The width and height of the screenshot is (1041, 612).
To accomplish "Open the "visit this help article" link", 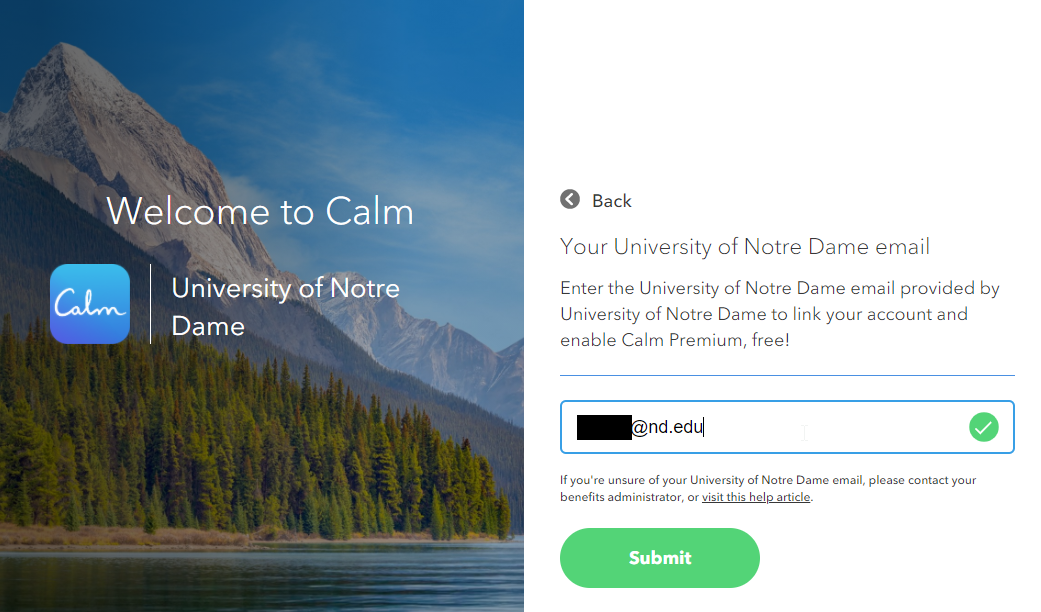I will 756,497.
